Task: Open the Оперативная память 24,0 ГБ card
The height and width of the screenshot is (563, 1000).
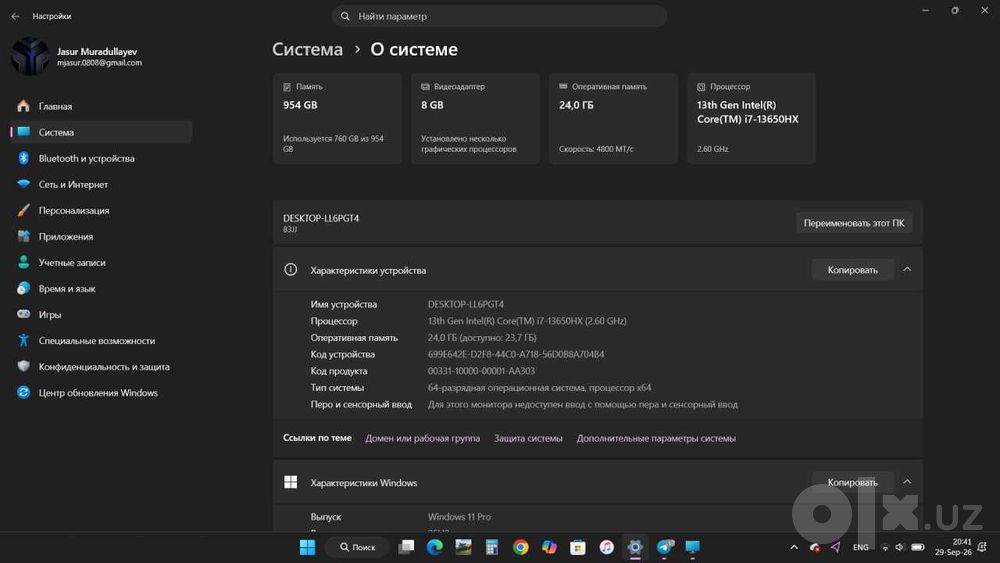Action: (x=614, y=119)
